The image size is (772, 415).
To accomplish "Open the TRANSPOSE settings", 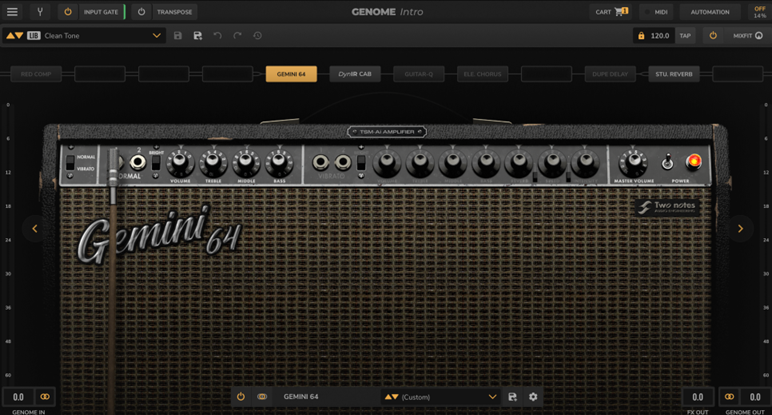I will point(174,12).
